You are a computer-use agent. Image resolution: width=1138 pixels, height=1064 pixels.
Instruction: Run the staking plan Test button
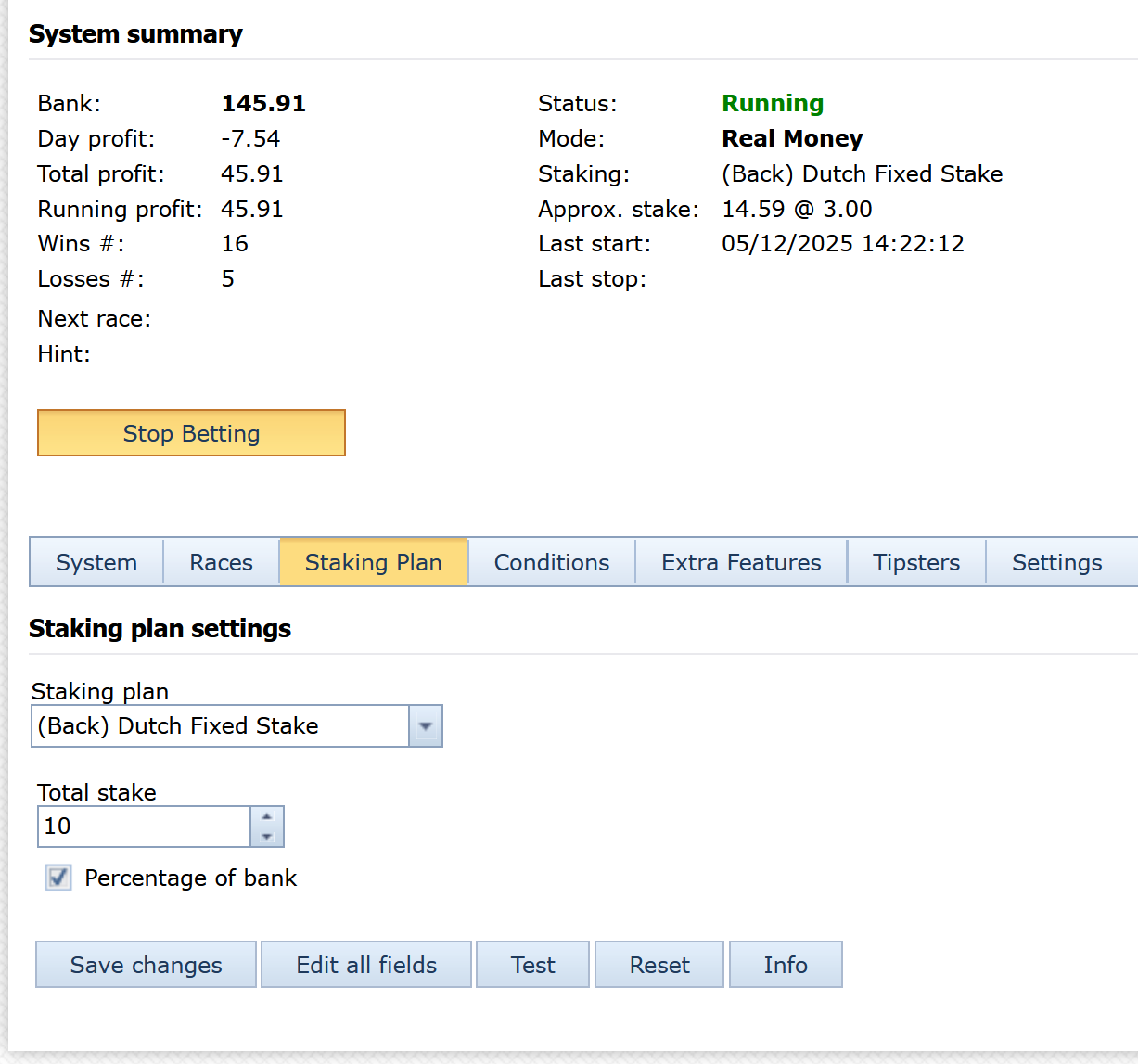tap(532, 965)
